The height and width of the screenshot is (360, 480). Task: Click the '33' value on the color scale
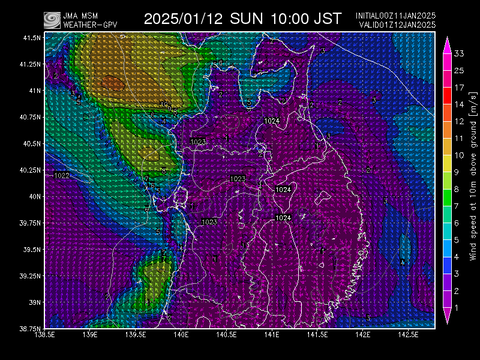click(459, 53)
